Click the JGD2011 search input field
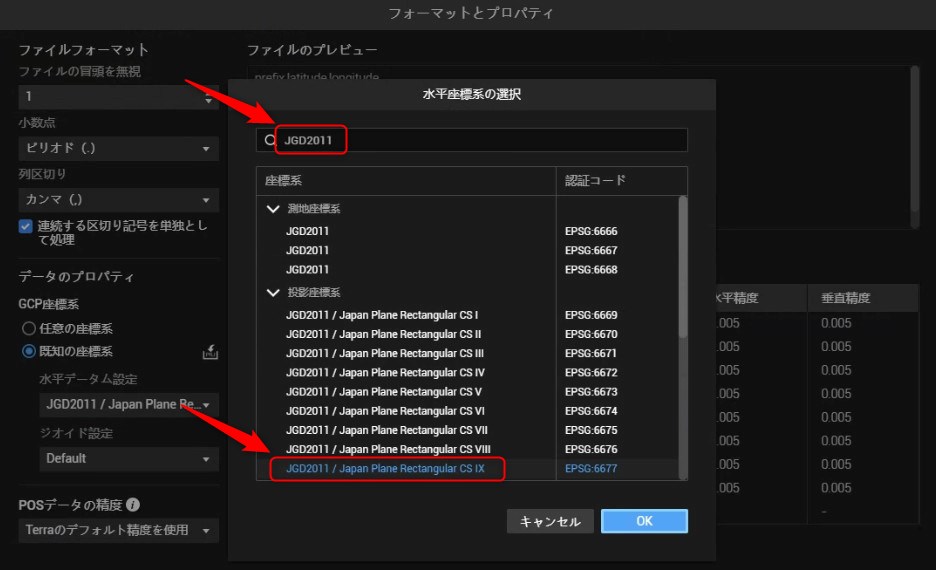Screen dimensions: 936x570 pos(480,141)
